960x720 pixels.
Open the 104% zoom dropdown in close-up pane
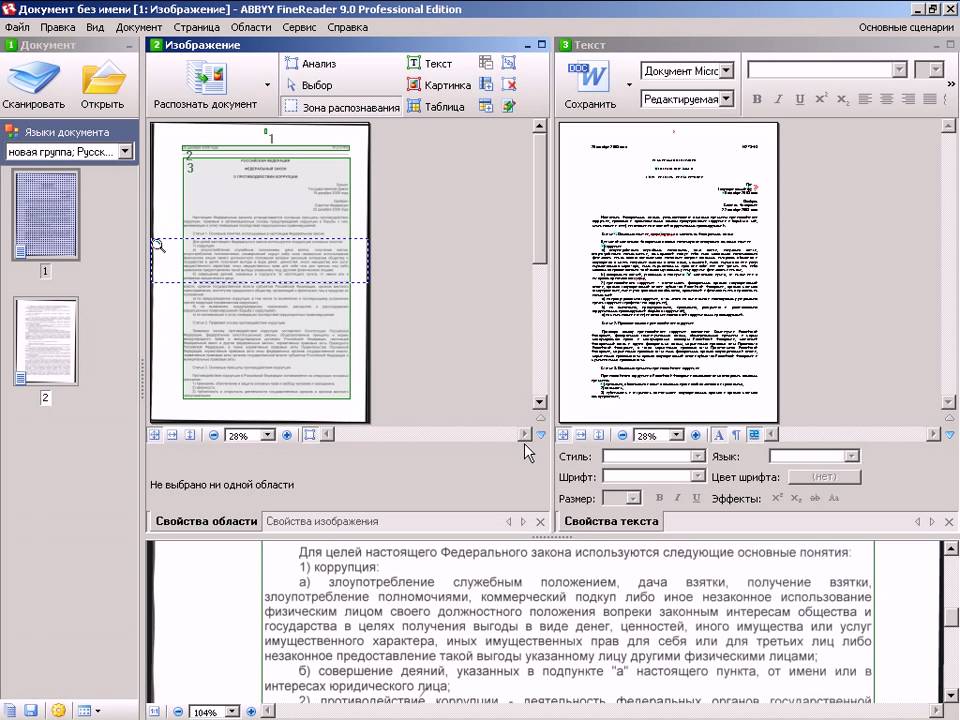pyautogui.click(x=233, y=711)
